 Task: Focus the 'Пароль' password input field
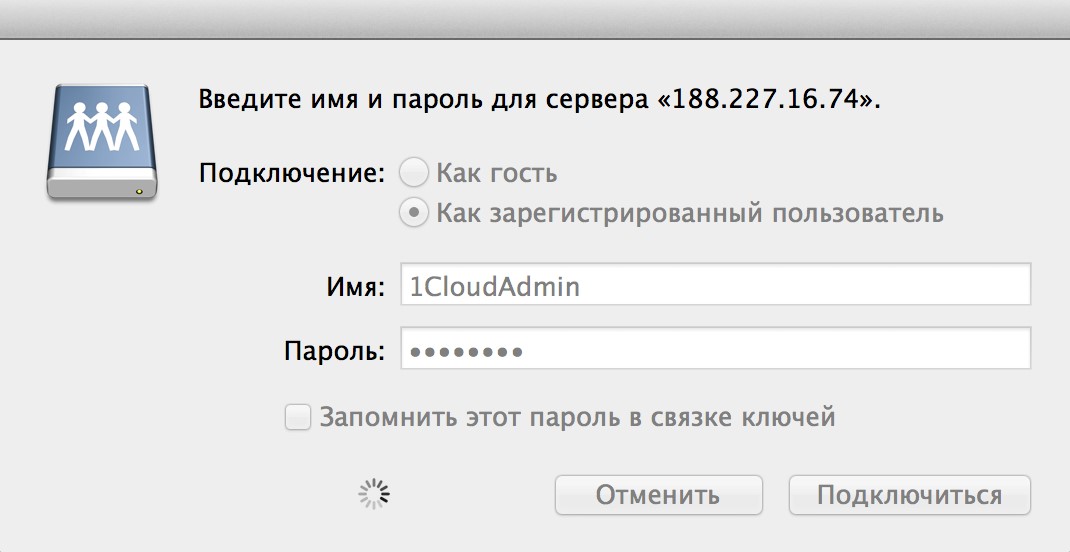715,349
